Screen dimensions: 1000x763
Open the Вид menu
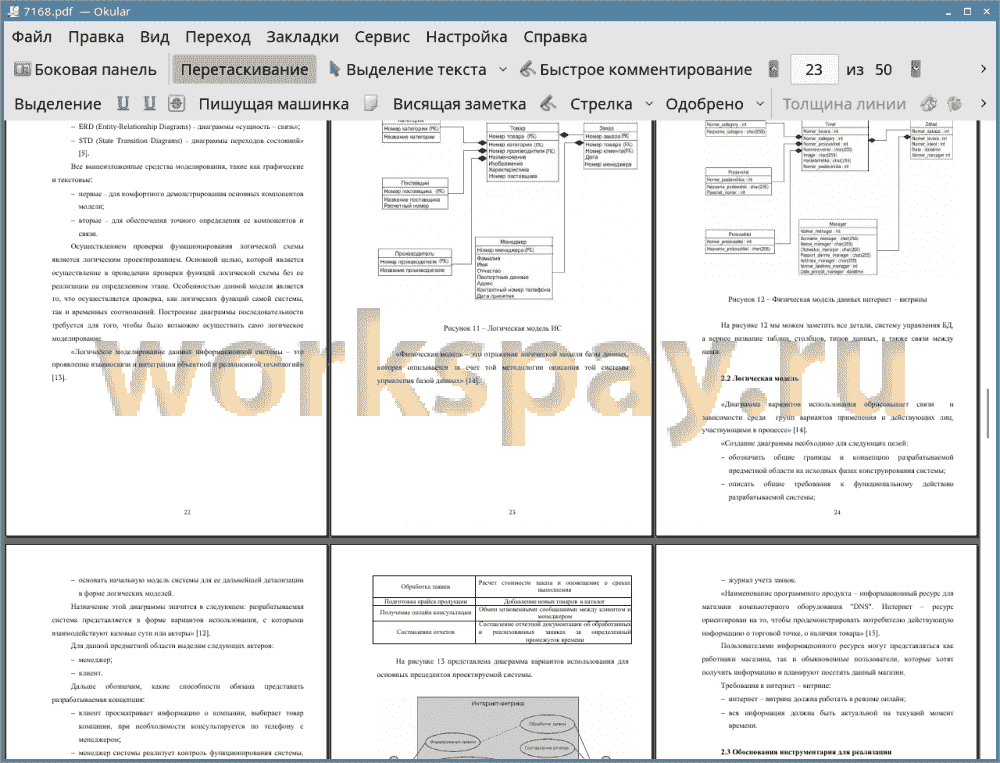click(155, 37)
